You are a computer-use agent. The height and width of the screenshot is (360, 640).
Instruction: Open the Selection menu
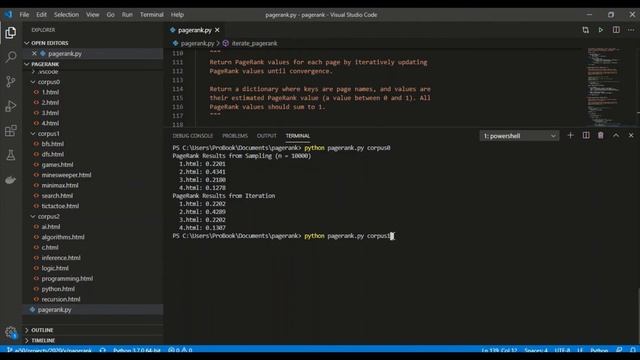pyautogui.click(x=66, y=15)
